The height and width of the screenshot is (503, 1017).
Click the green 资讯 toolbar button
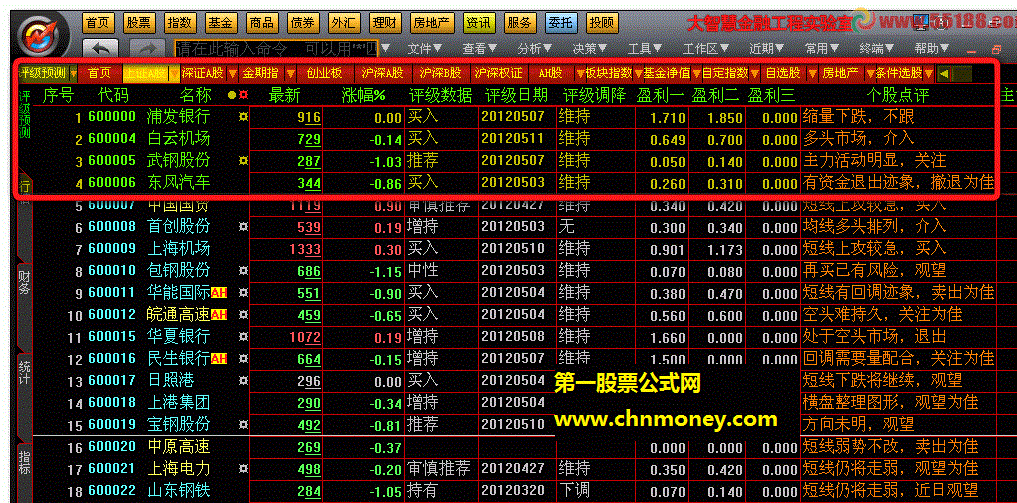pyautogui.click(x=479, y=23)
